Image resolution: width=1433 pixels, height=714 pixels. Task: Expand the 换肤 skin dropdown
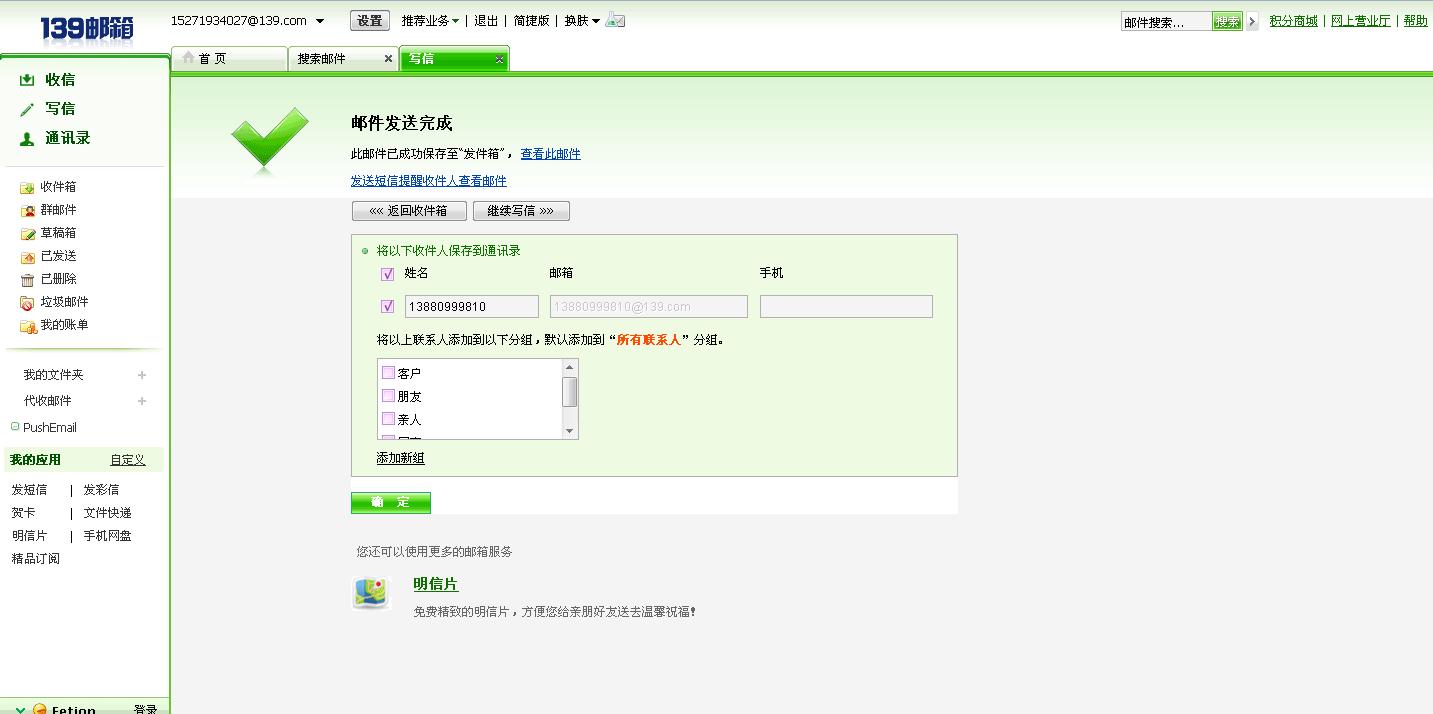click(x=596, y=21)
